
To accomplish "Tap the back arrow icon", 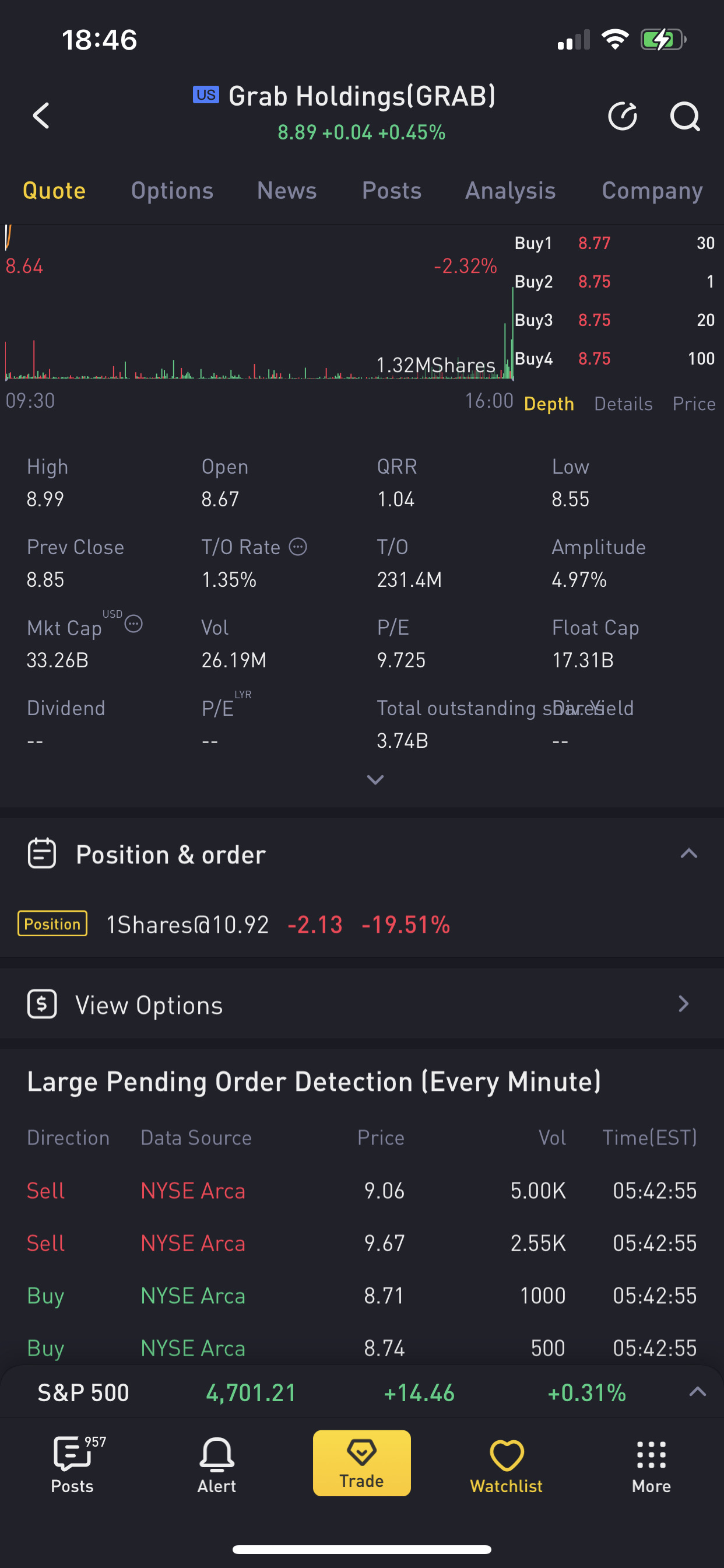I will click(x=41, y=116).
